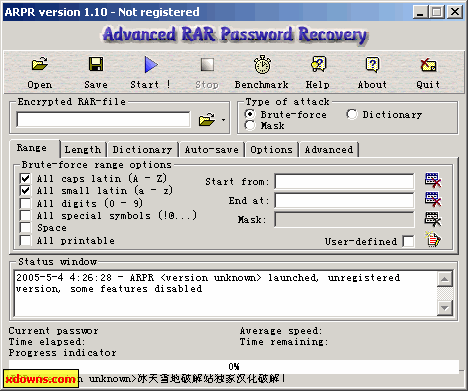468x391 pixels.
Task: Click the grayed Stop toolbar icon
Action: (207, 65)
